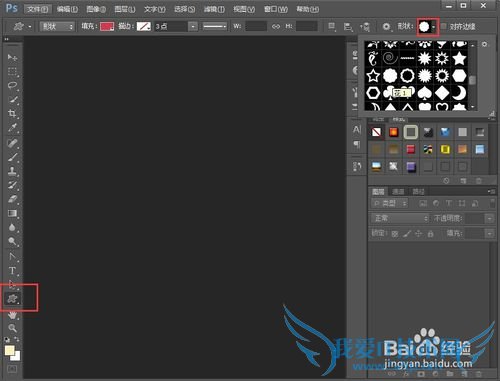Open geometry options gear in options bar
500x381 pixels.
[x=386, y=26]
